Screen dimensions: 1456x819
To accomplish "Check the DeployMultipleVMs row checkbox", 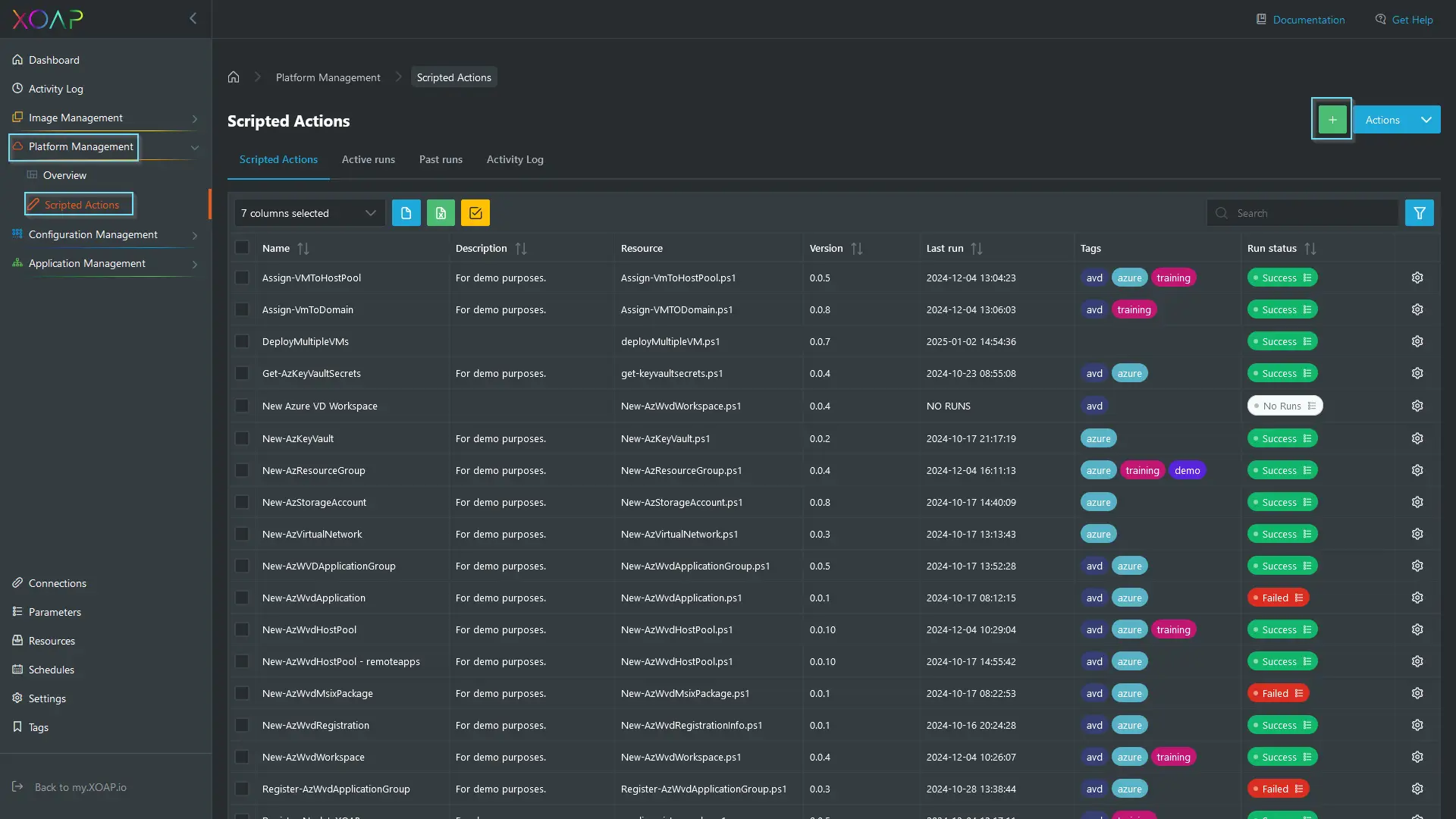I will pyautogui.click(x=242, y=341).
